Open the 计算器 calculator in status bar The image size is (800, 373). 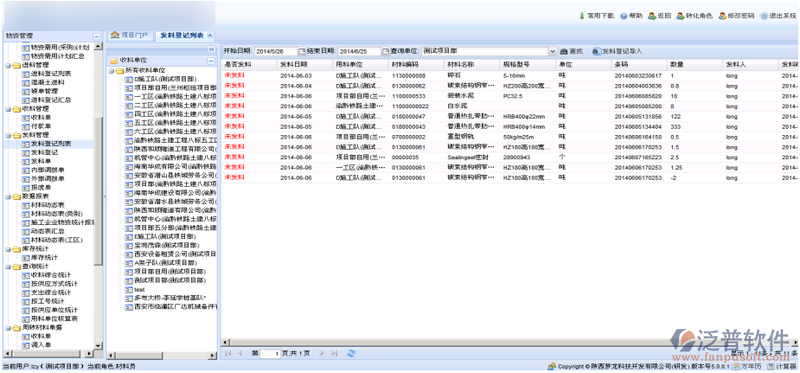[x=782, y=366]
